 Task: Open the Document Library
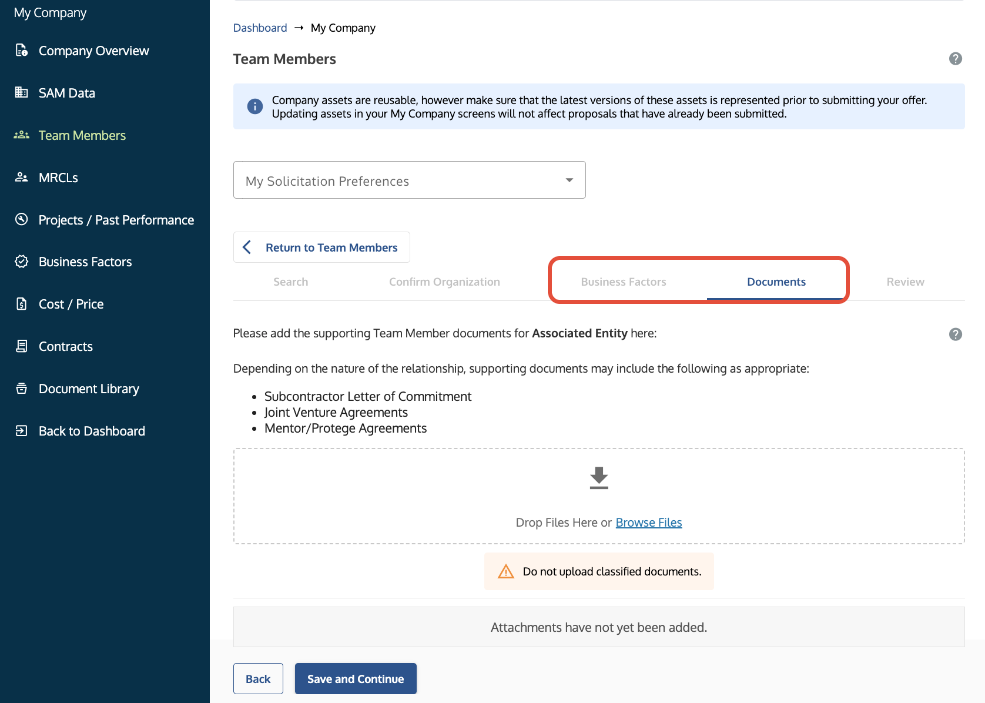(x=87, y=388)
